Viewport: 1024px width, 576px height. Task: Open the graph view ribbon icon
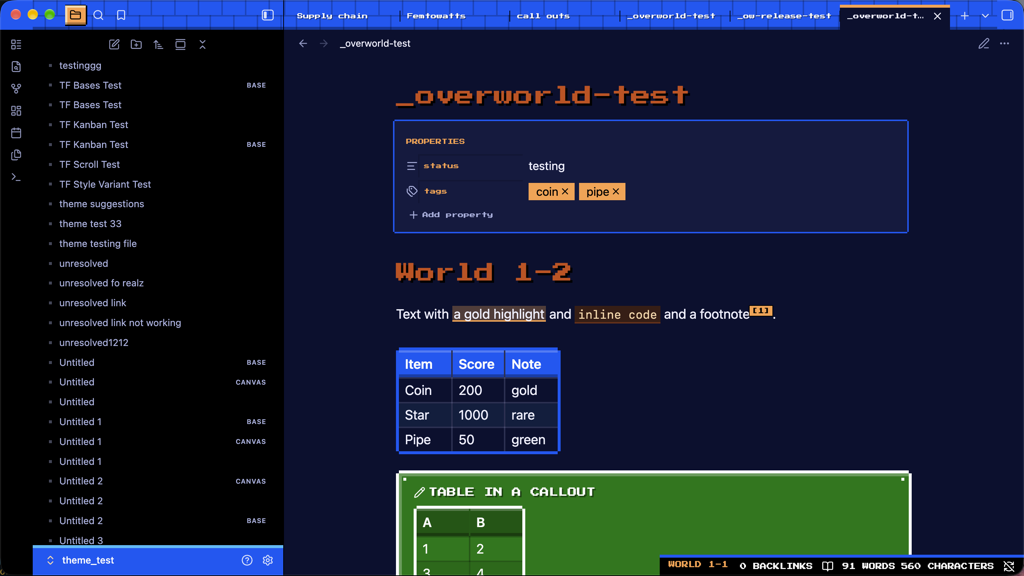tap(16, 89)
